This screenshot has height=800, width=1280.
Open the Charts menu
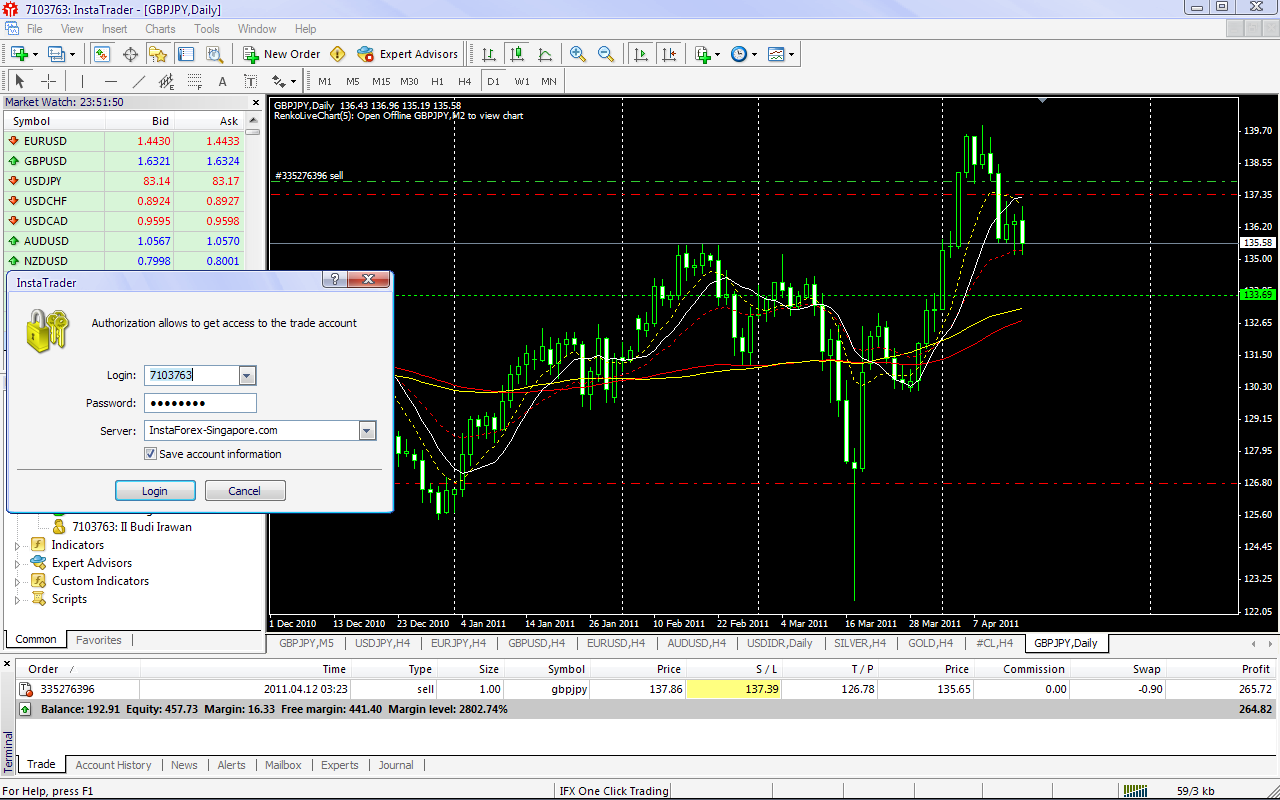(x=160, y=29)
